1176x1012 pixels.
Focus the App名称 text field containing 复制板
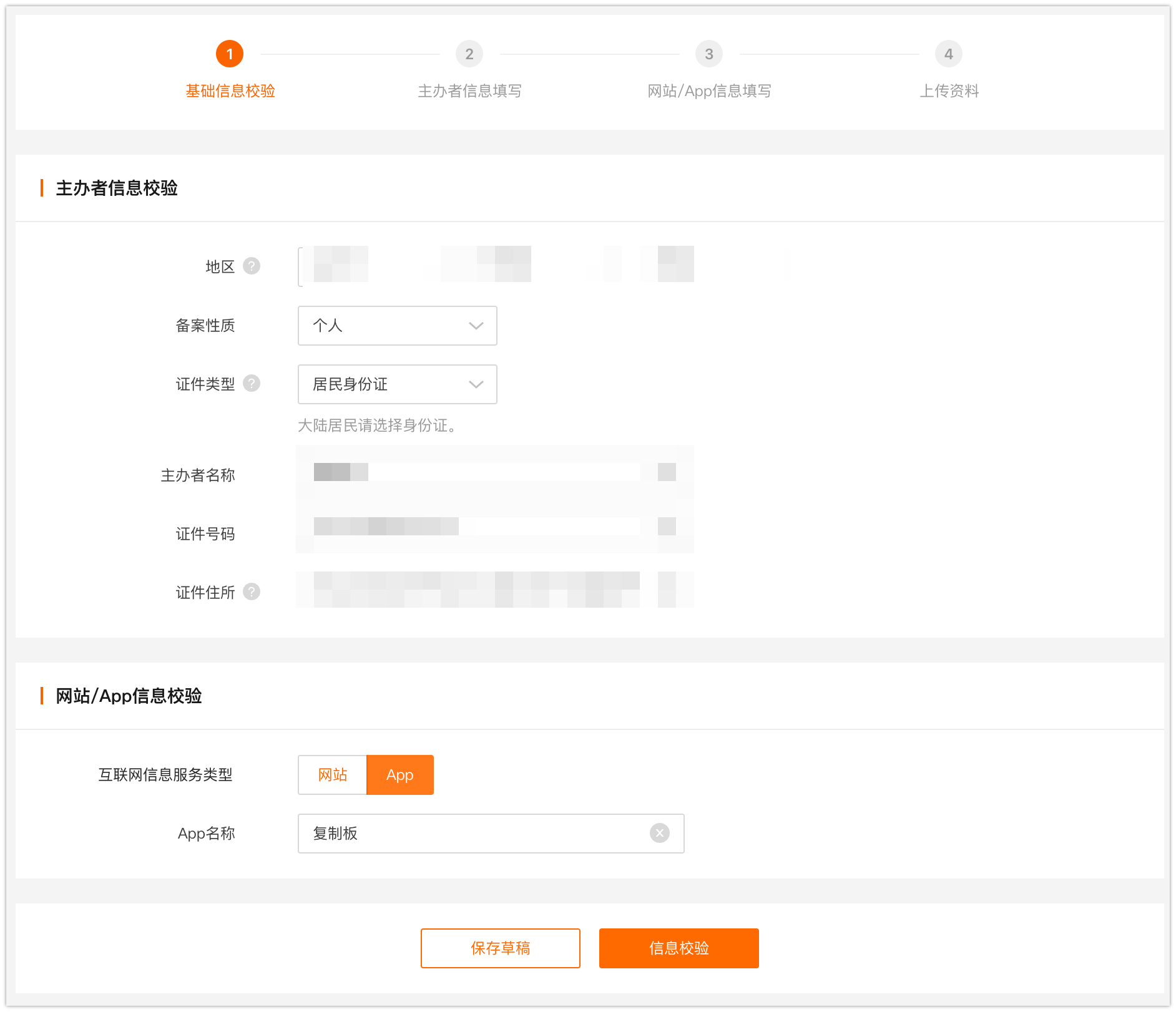(x=474, y=834)
